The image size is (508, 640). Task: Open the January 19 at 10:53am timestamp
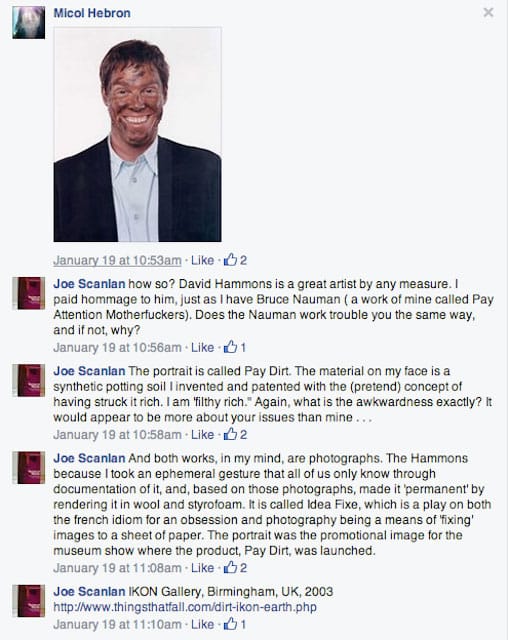[x=117, y=260]
